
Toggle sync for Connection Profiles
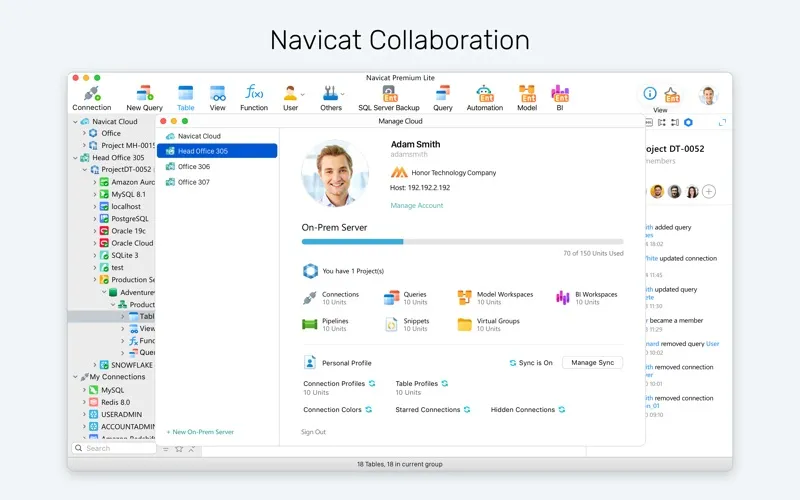372,384
